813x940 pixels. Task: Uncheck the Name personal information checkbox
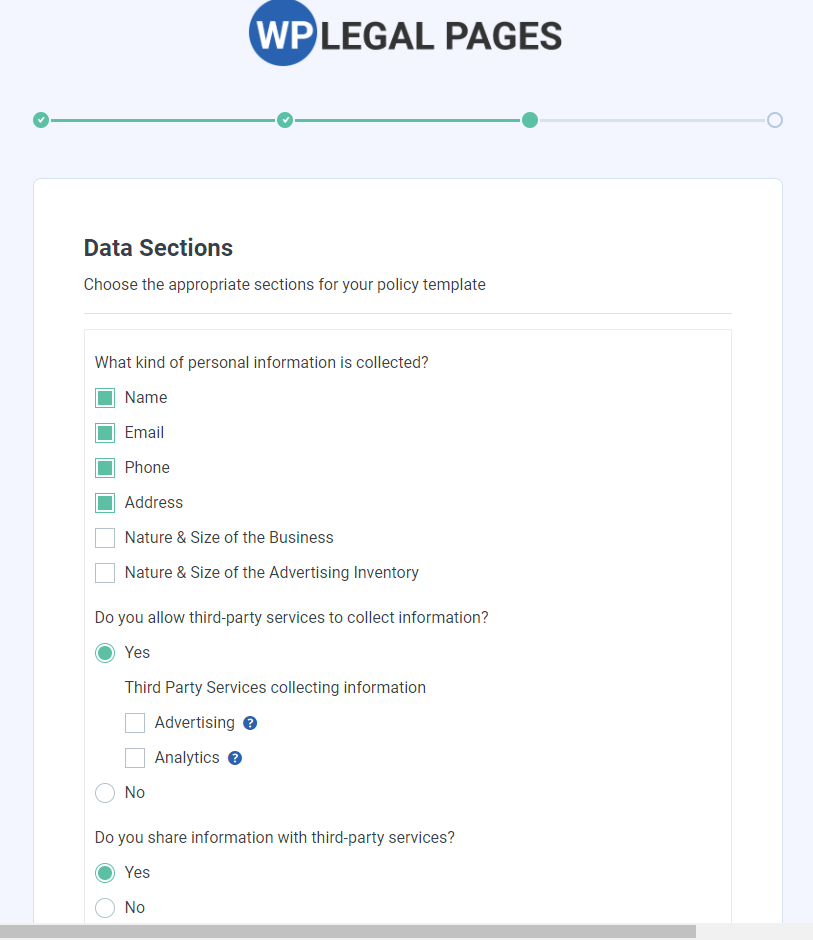point(104,397)
